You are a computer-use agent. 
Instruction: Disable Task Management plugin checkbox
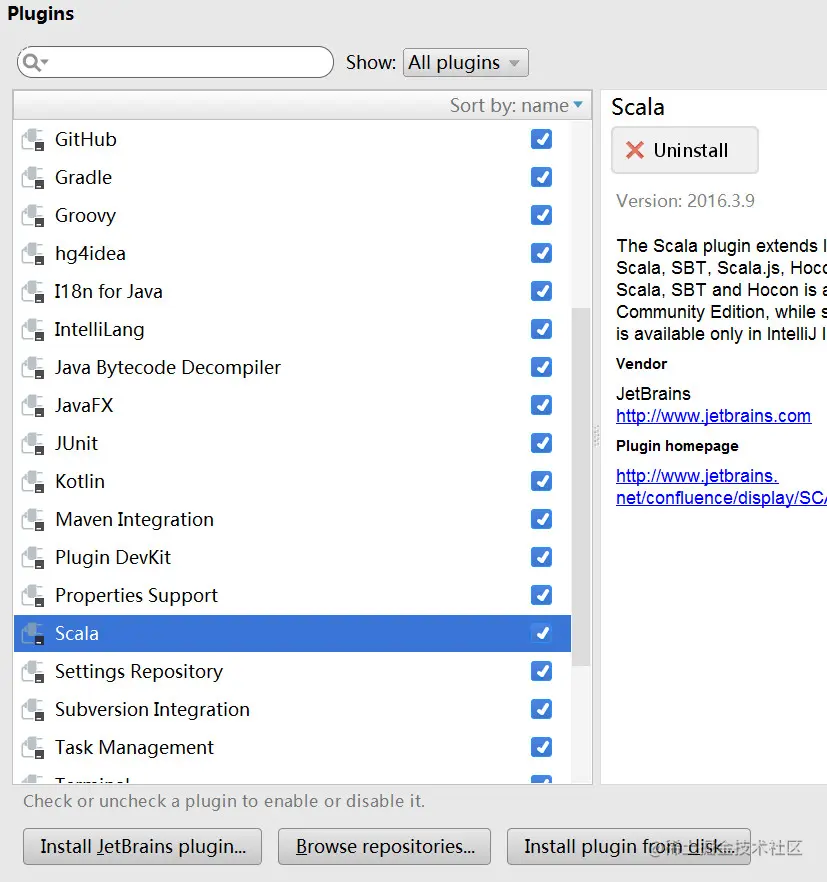(x=541, y=747)
